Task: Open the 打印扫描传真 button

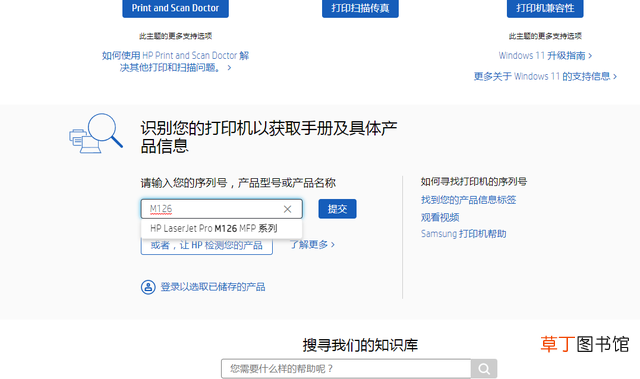Action: [360, 8]
